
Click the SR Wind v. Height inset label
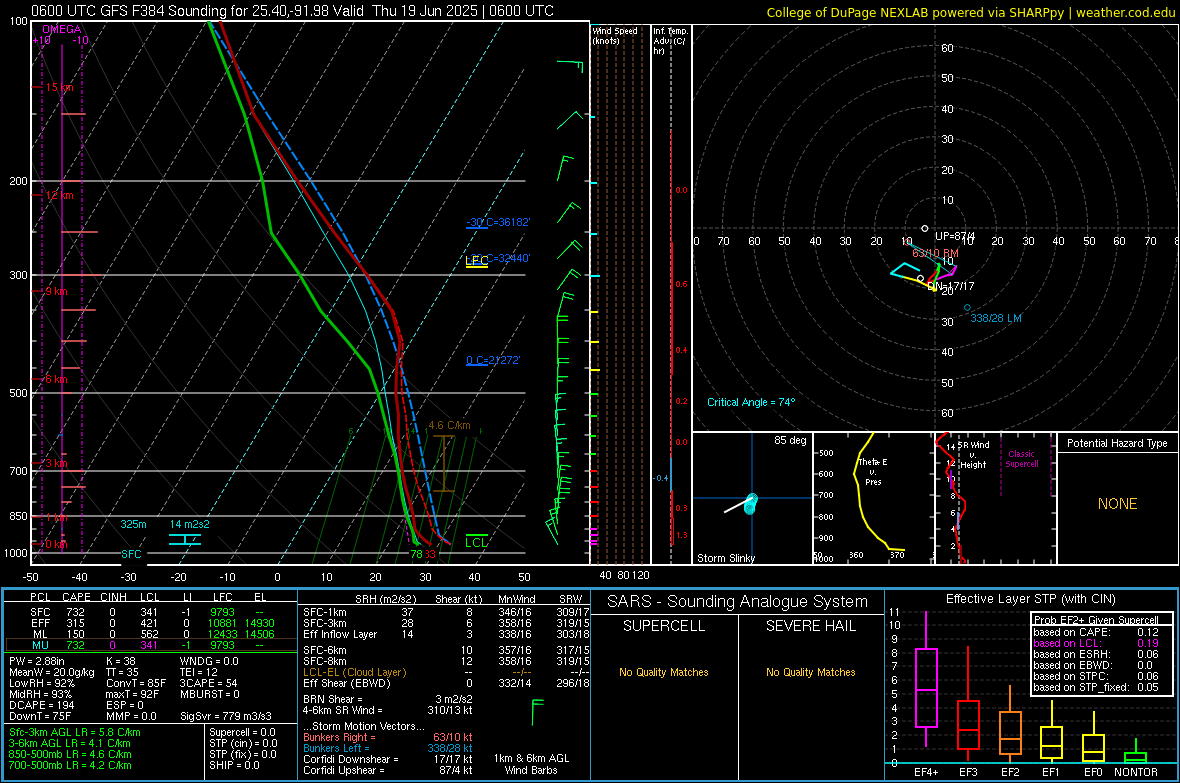point(973,455)
